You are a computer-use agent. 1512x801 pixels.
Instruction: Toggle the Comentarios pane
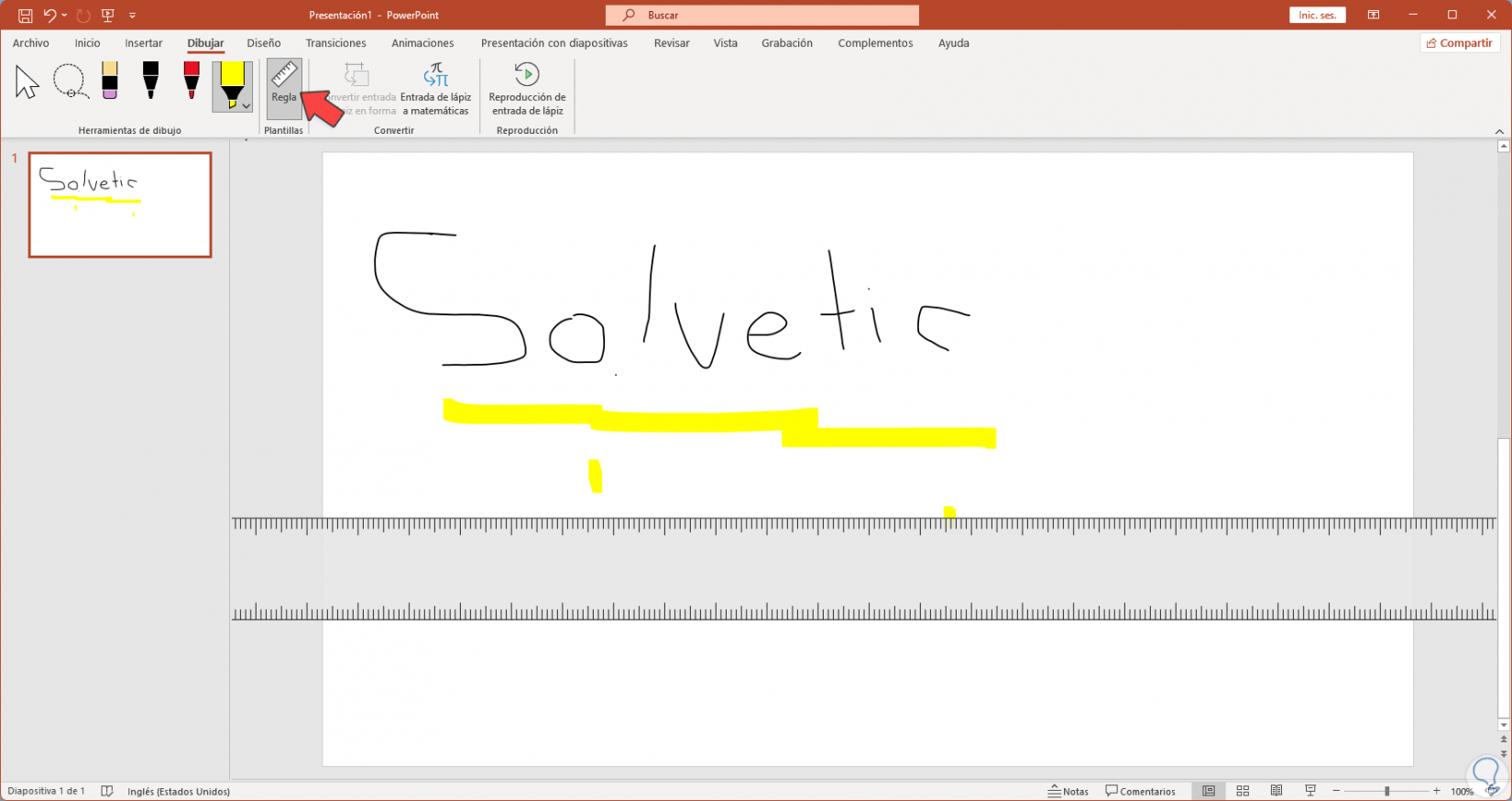pyautogui.click(x=1141, y=792)
